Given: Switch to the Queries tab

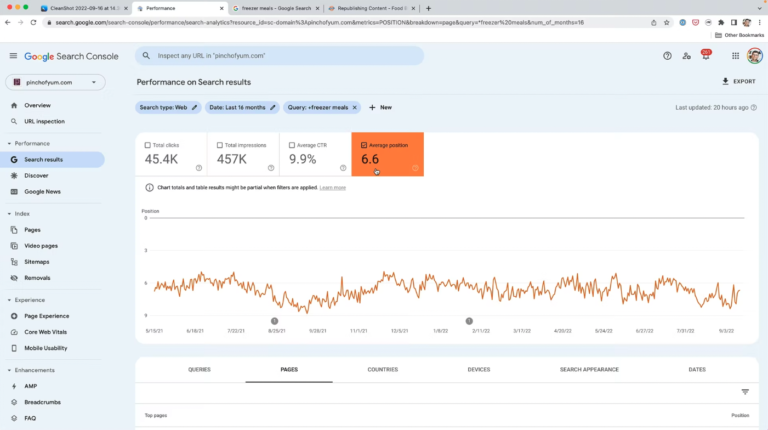Looking at the screenshot, I should coord(199,370).
